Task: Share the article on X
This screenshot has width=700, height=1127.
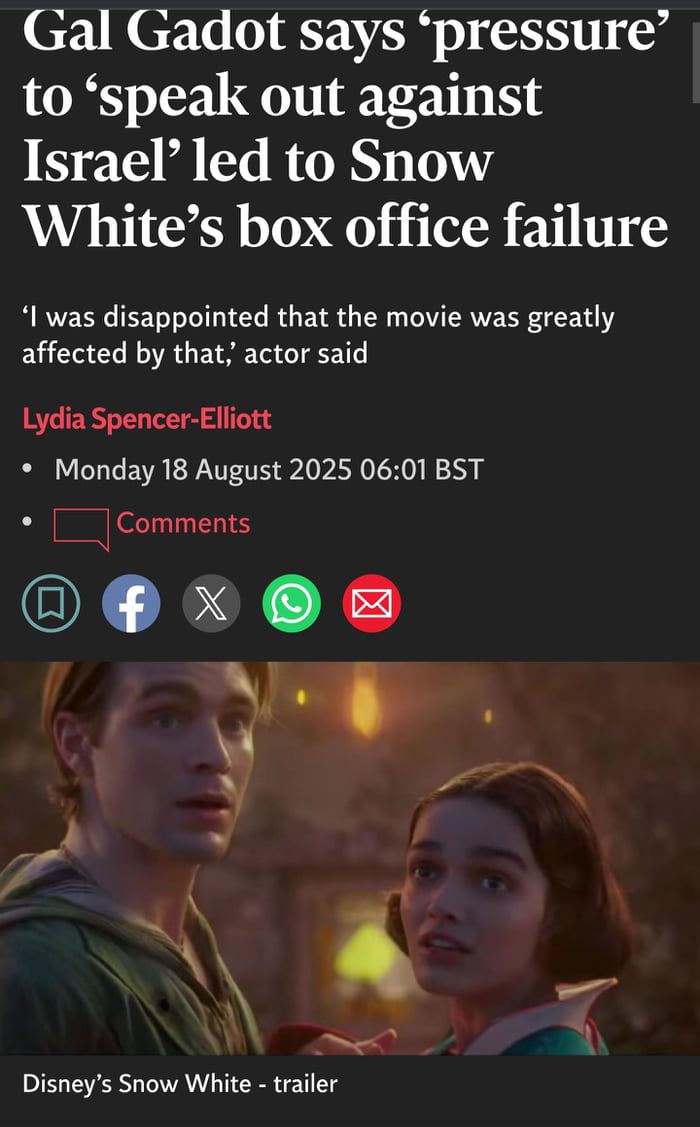Action: click(211, 603)
